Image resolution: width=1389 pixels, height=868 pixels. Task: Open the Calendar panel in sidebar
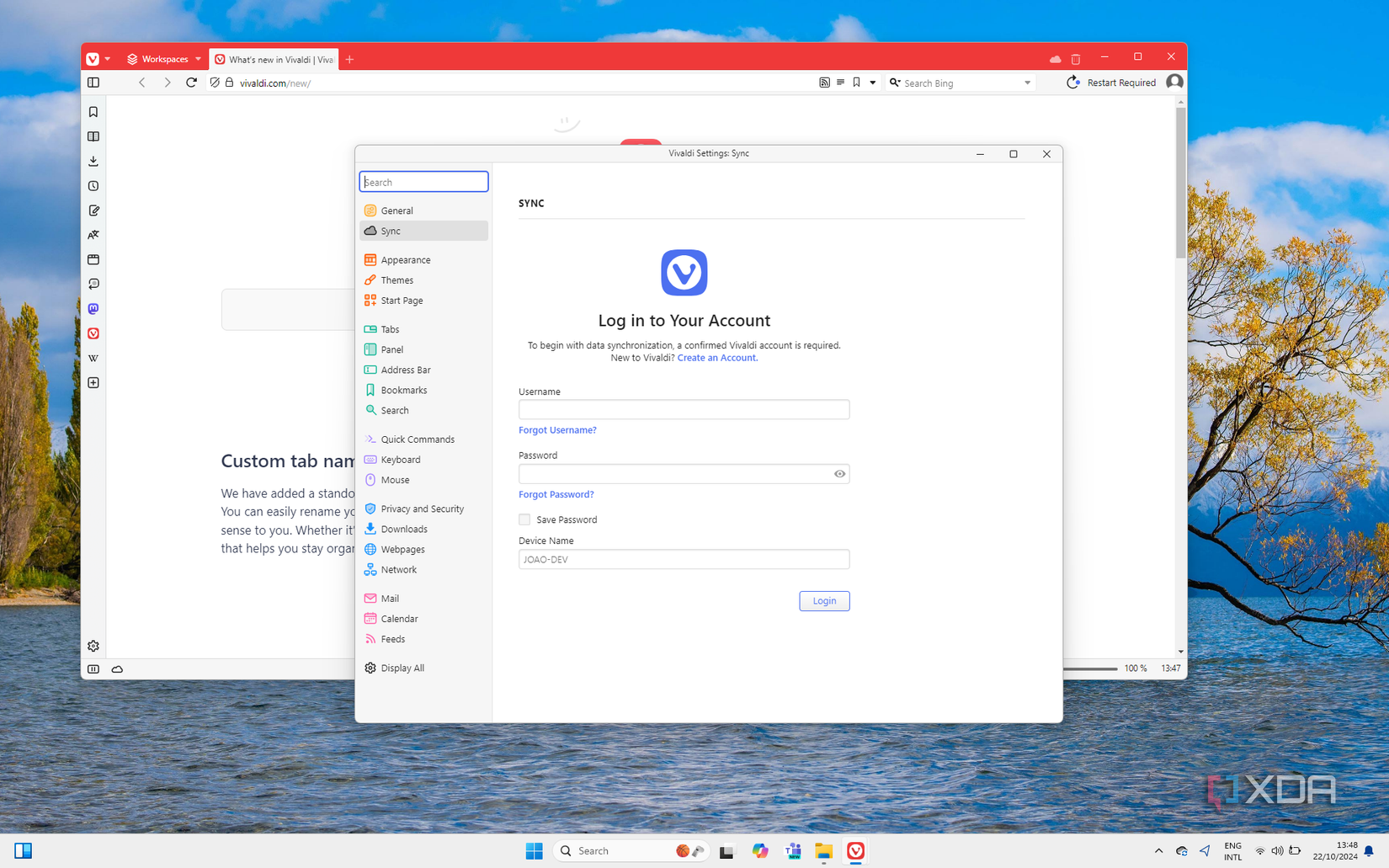point(93,259)
